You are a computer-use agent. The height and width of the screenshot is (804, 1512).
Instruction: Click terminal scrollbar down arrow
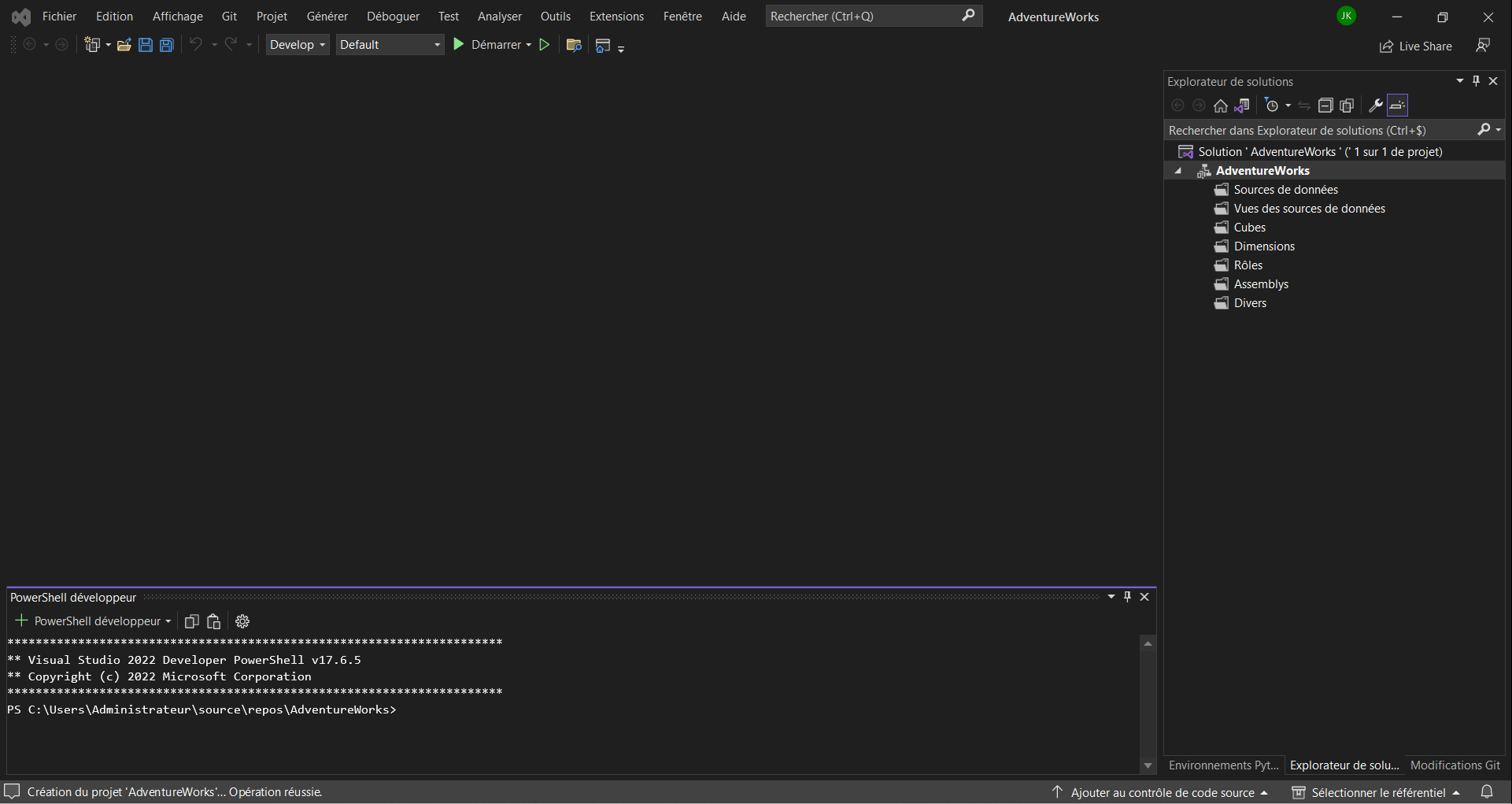click(x=1148, y=765)
